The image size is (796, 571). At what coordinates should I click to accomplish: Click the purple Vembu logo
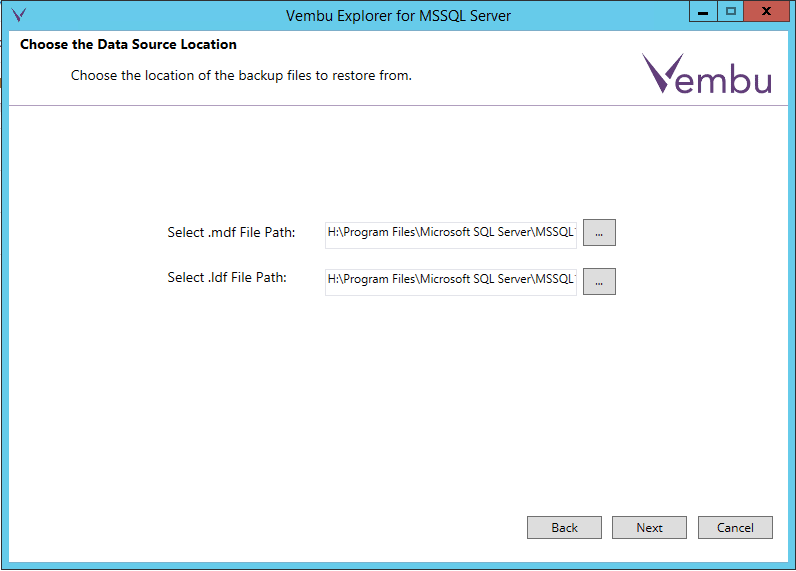tap(707, 75)
